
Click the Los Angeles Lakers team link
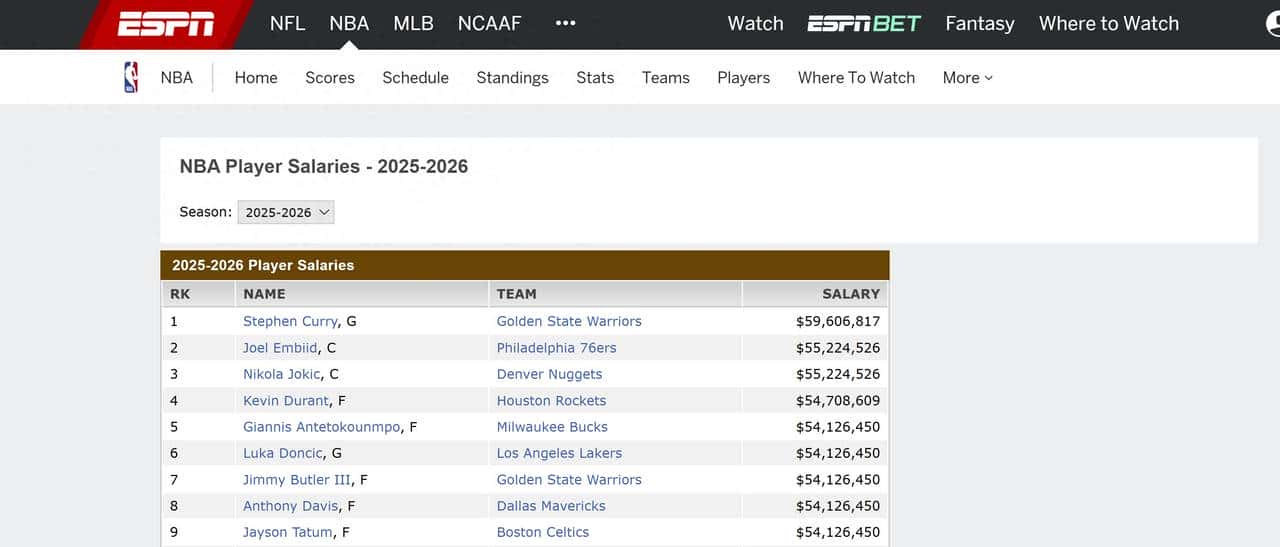(559, 453)
